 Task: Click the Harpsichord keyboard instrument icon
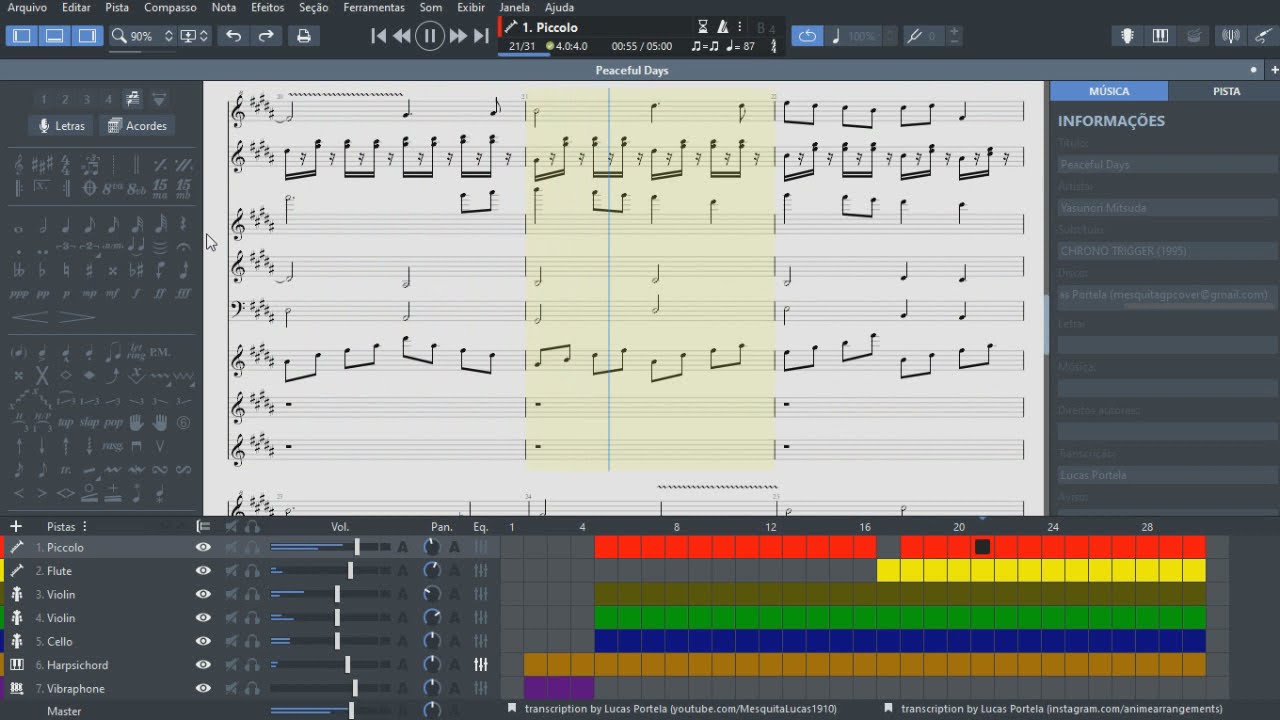coord(17,665)
